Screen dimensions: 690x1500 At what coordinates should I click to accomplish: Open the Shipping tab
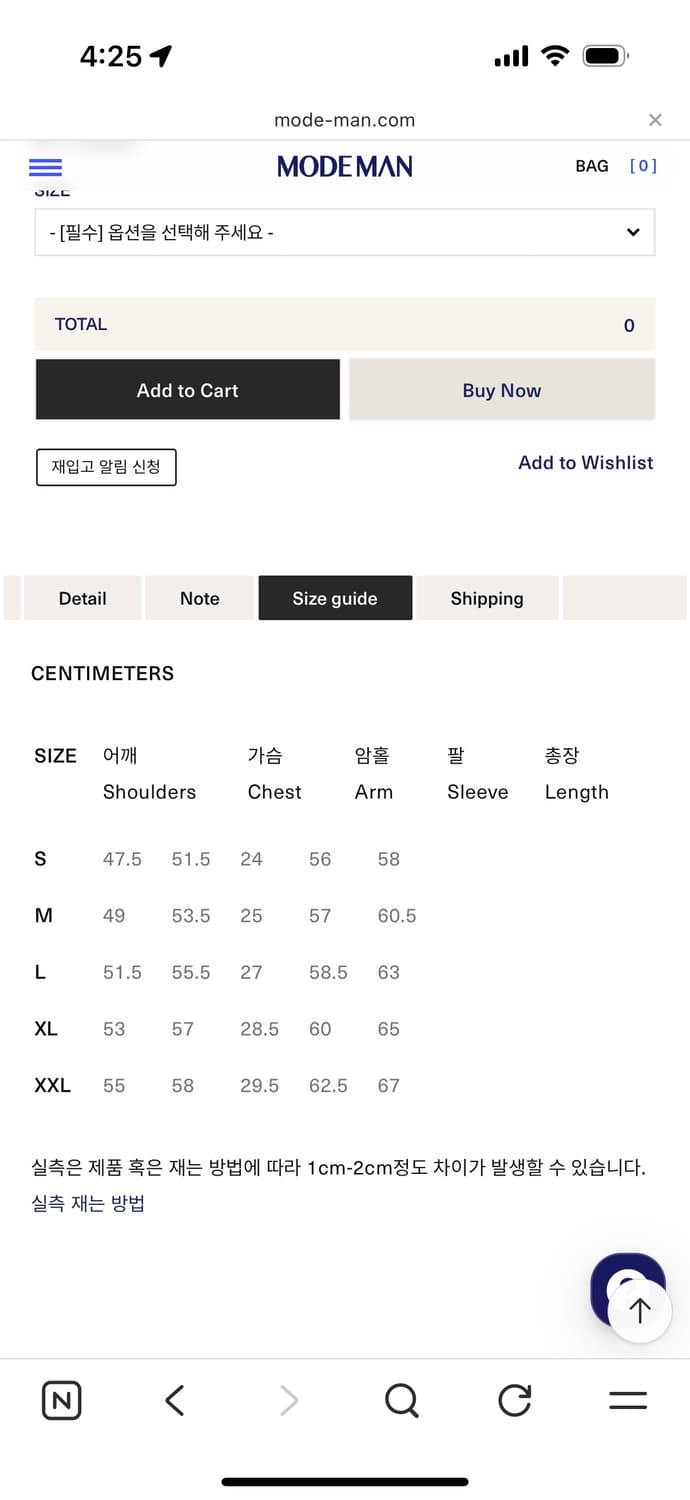coord(487,598)
